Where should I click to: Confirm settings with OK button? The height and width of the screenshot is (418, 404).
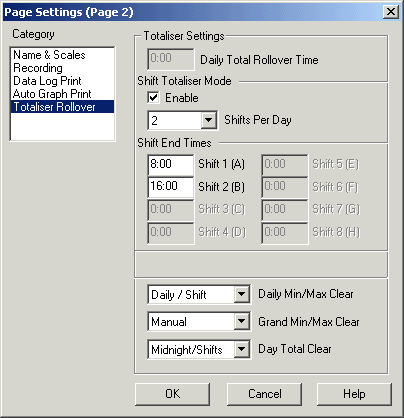[172, 394]
